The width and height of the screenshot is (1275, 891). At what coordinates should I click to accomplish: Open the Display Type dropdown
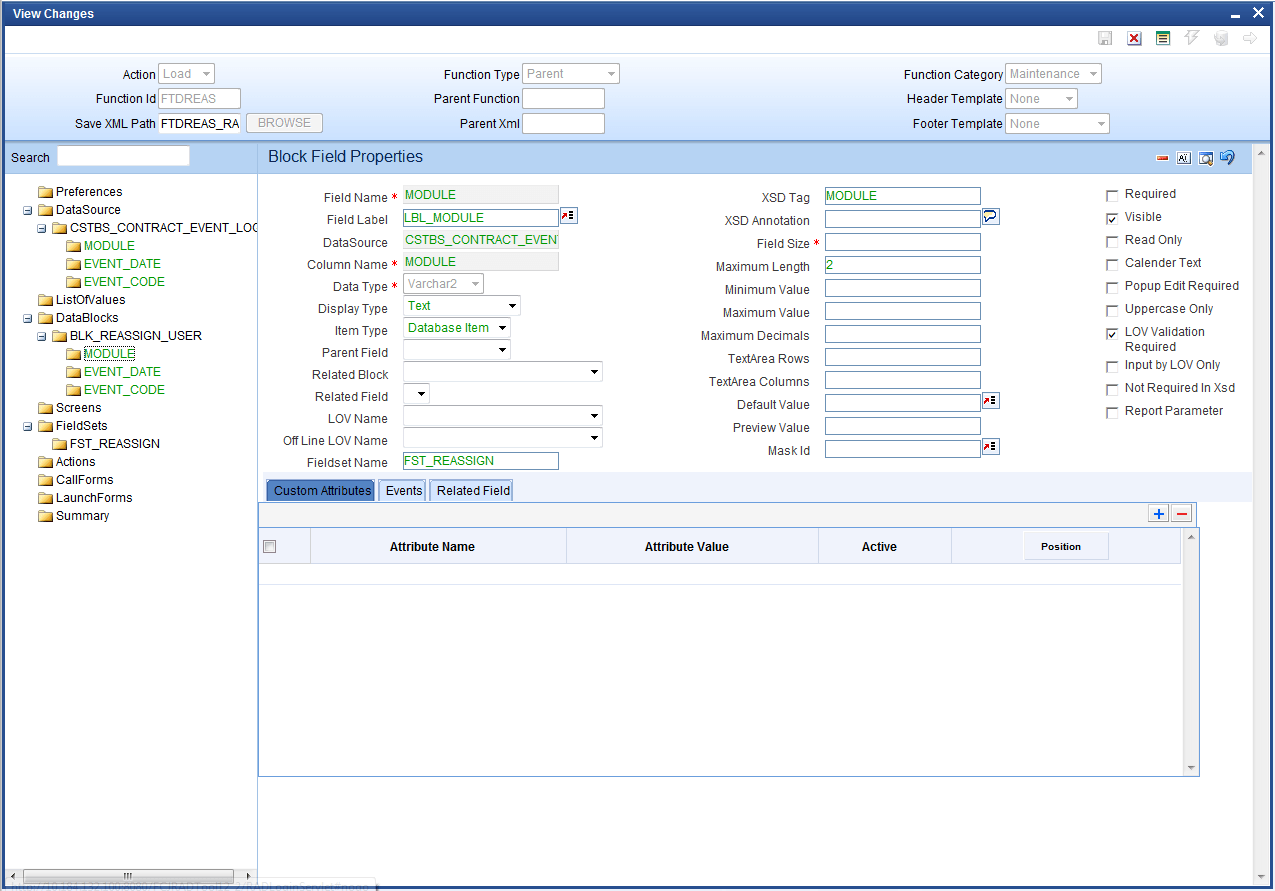tap(462, 306)
